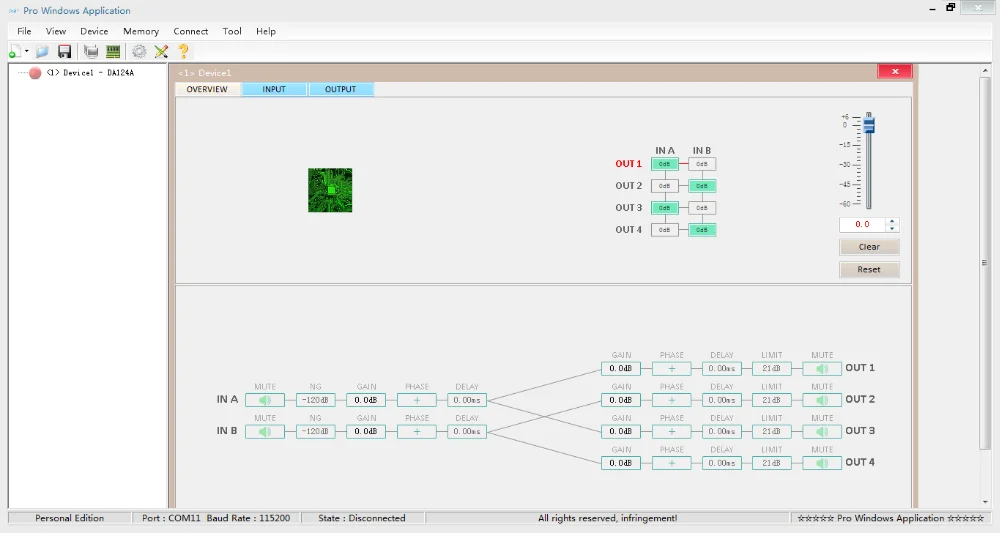Click the 0.0 gain value field
The image size is (1000, 533).
pyautogui.click(x=862, y=224)
